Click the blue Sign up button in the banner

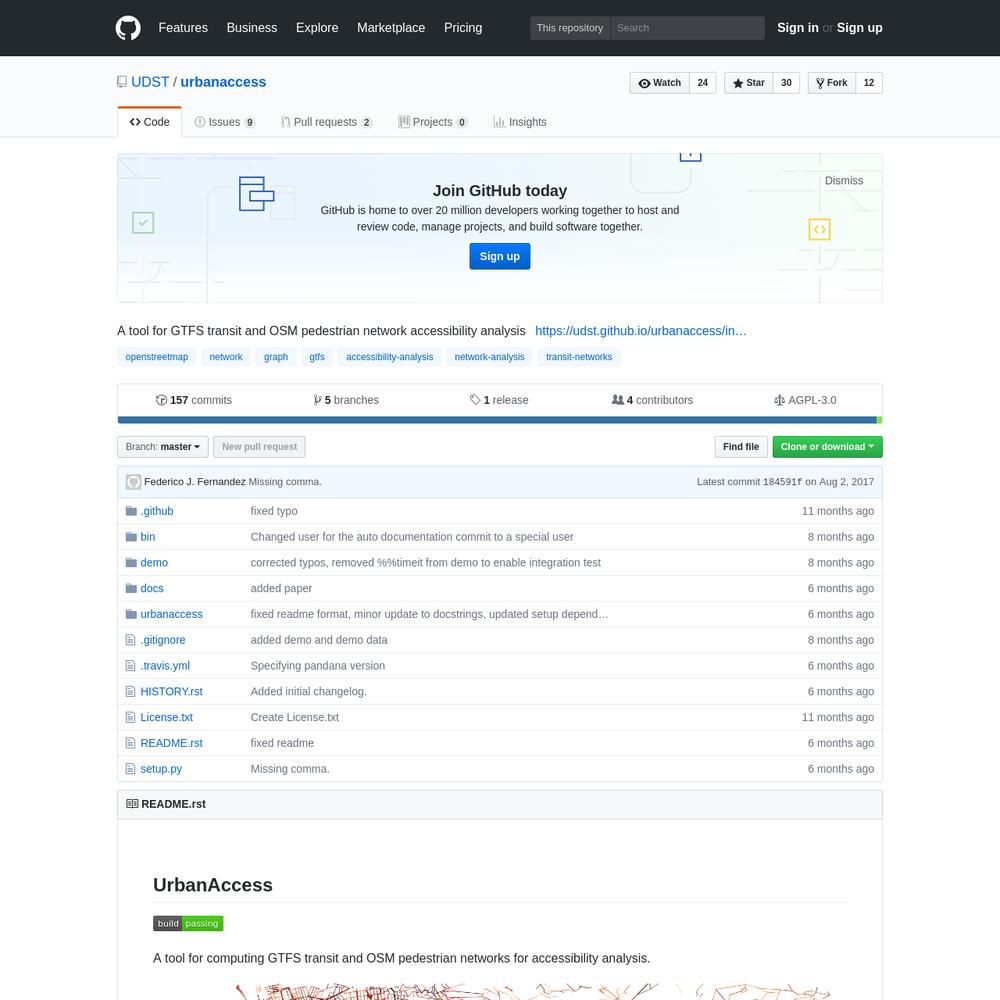pyautogui.click(x=499, y=256)
